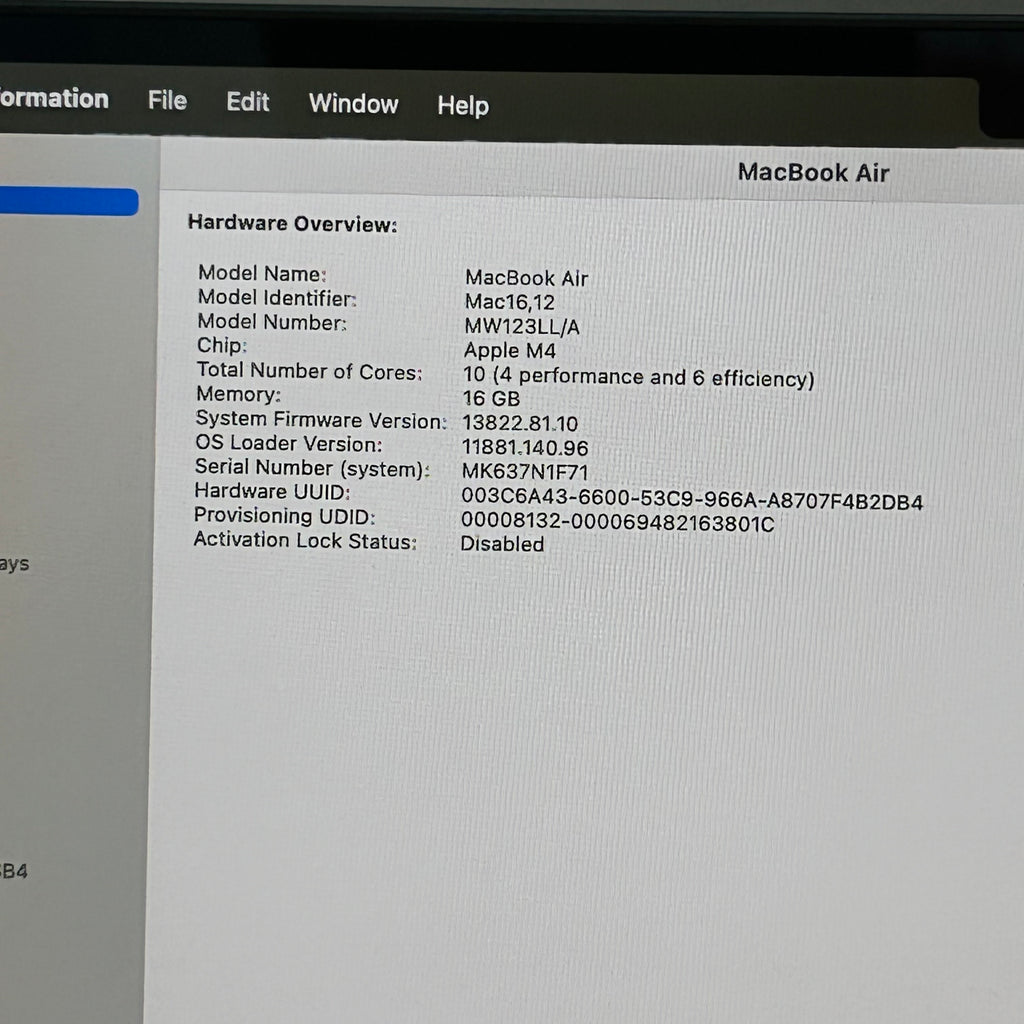Image resolution: width=1024 pixels, height=1024 pixels.
Task: Select the UDID value starting 00008132
Action: [x=617, y=522]
